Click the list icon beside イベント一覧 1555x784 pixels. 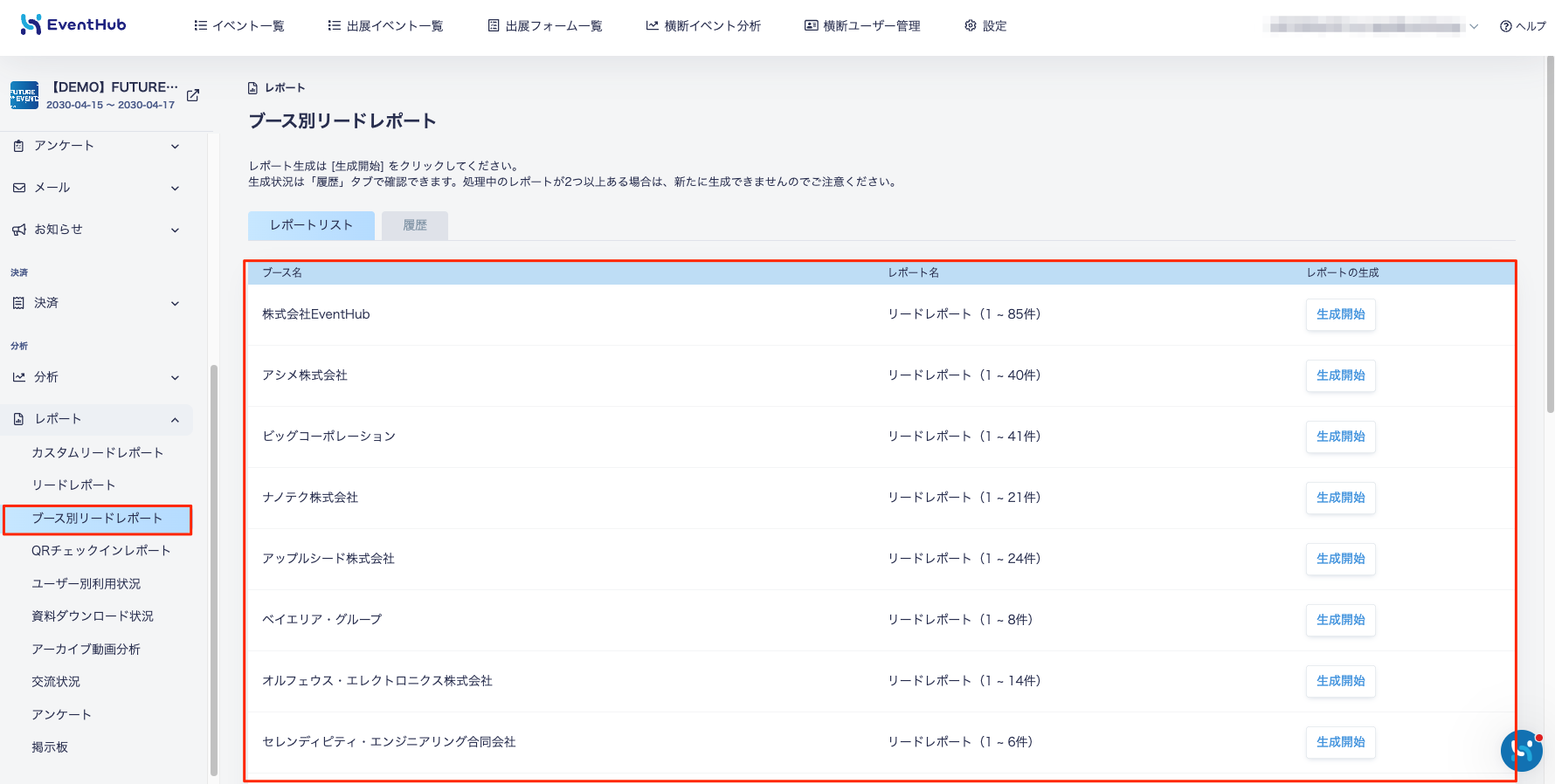[x=201, y=26]
